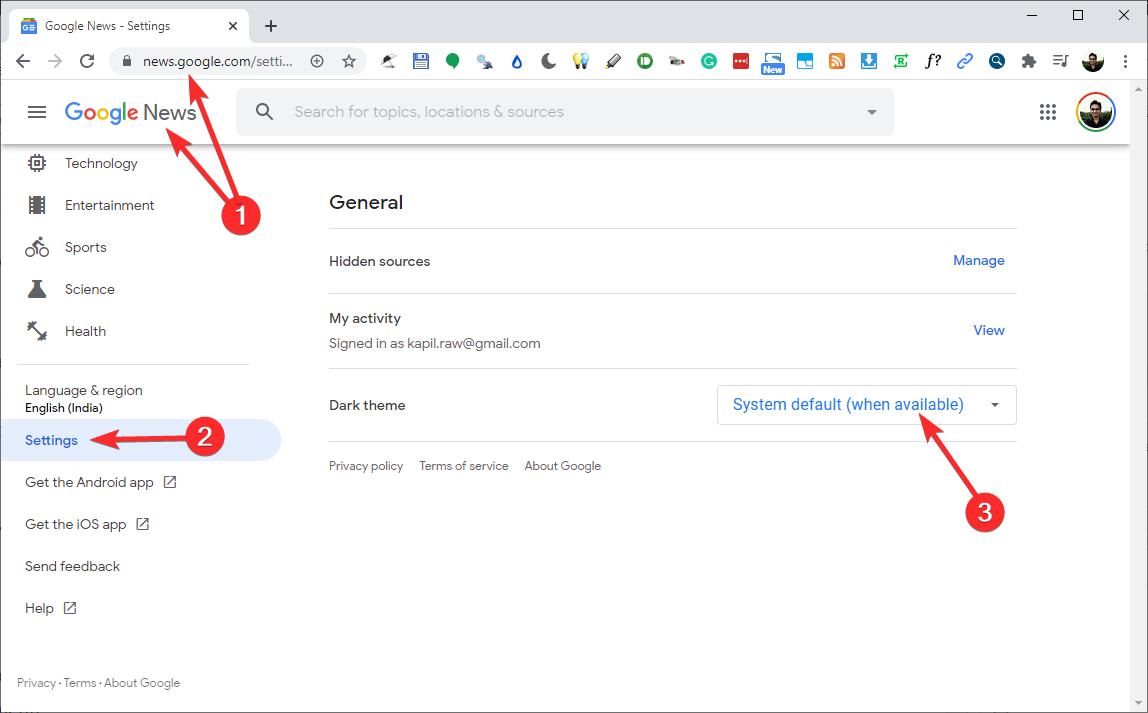The height and width of the screenshot is (713, 1148).
Task: Open the Google apps grid
Action: [x=1048, y=112]
